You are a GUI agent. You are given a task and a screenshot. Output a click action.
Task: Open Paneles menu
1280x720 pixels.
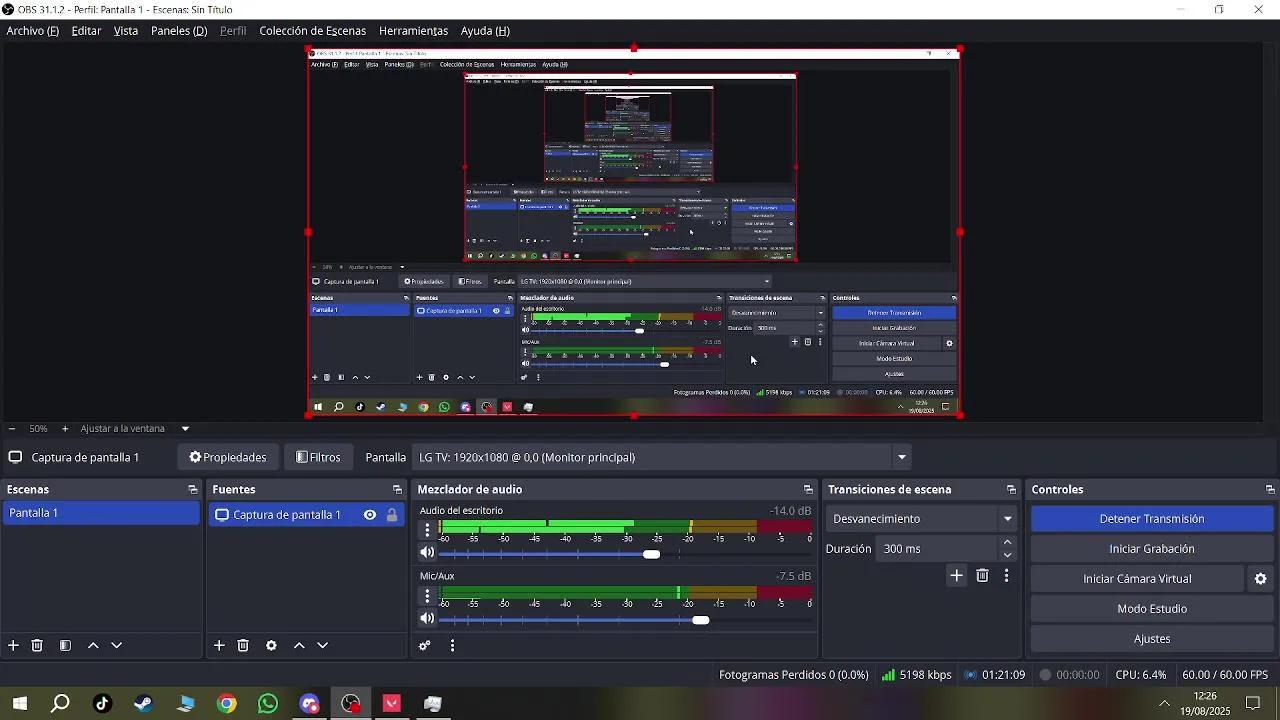pyautogui.click(x=179, y=31)
